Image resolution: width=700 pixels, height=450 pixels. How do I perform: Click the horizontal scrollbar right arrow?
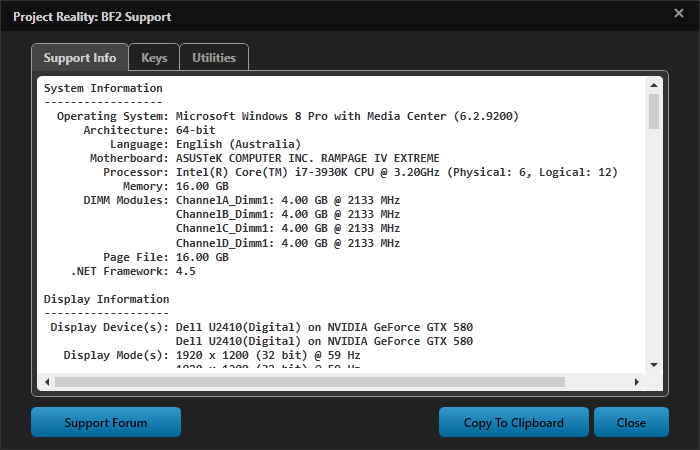click(x=639, y=381)
